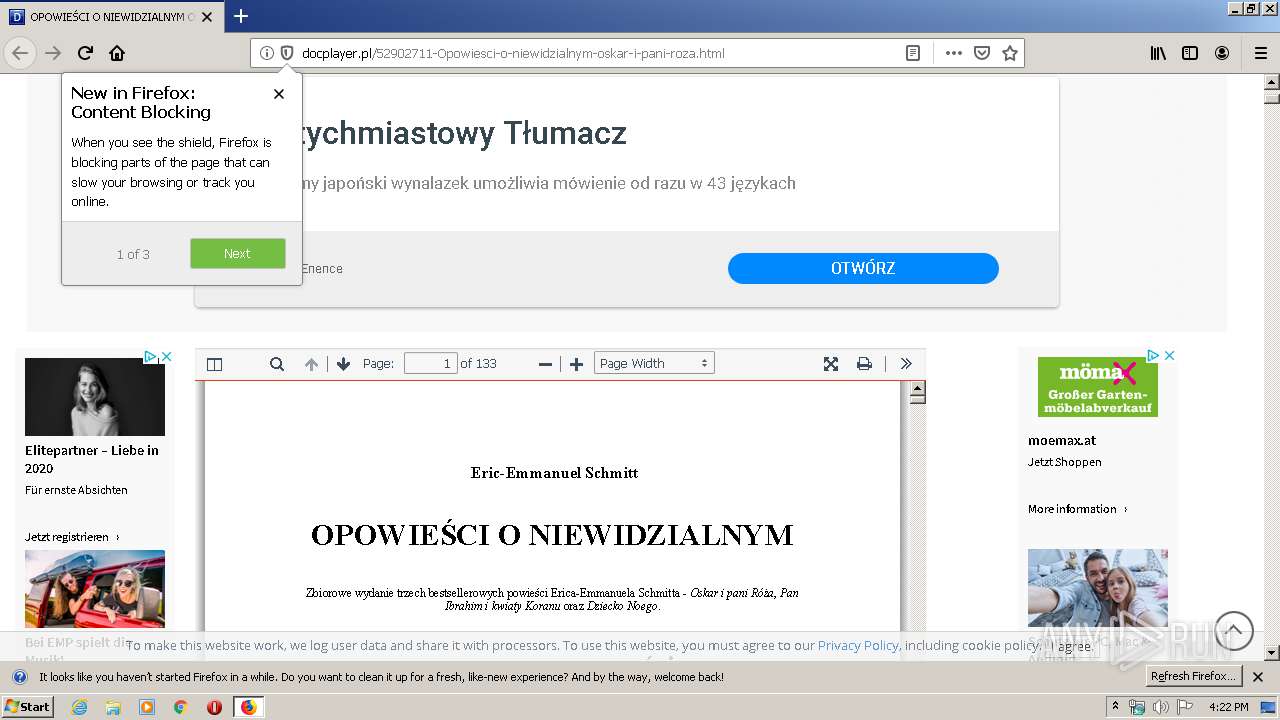
Task: Toggle PDF viewer sidebar
Action: 214,364
